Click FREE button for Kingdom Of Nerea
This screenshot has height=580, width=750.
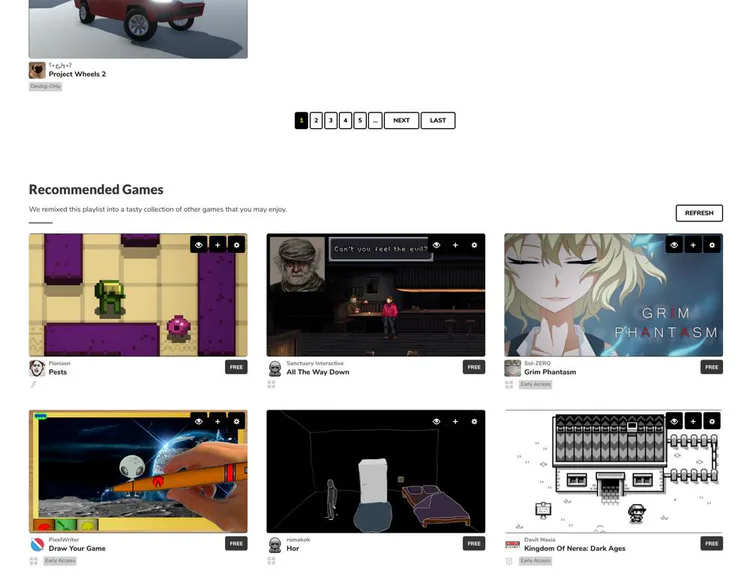click(x=712, y=543)
